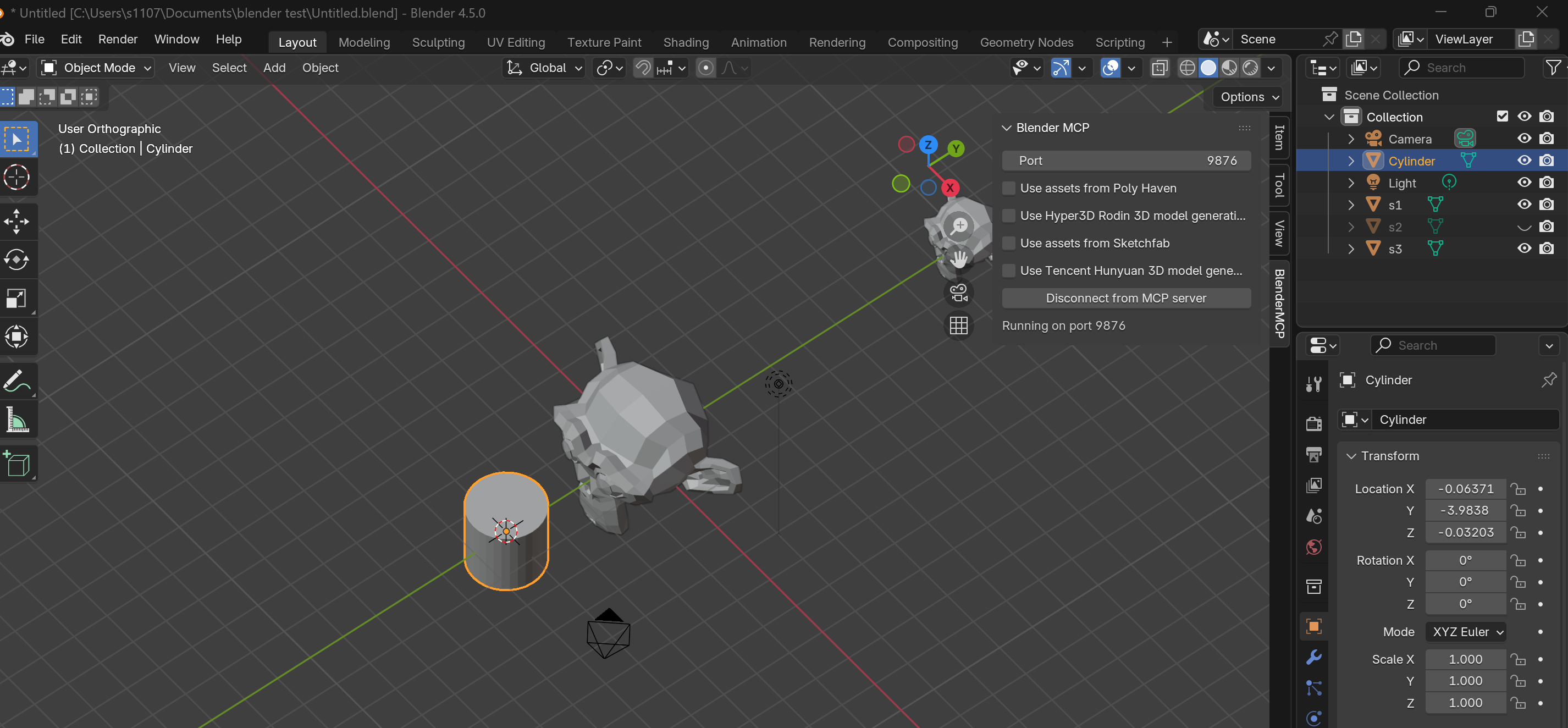Open the Object Mode dropdown
Screen dimensions: 1568x728
97,68
